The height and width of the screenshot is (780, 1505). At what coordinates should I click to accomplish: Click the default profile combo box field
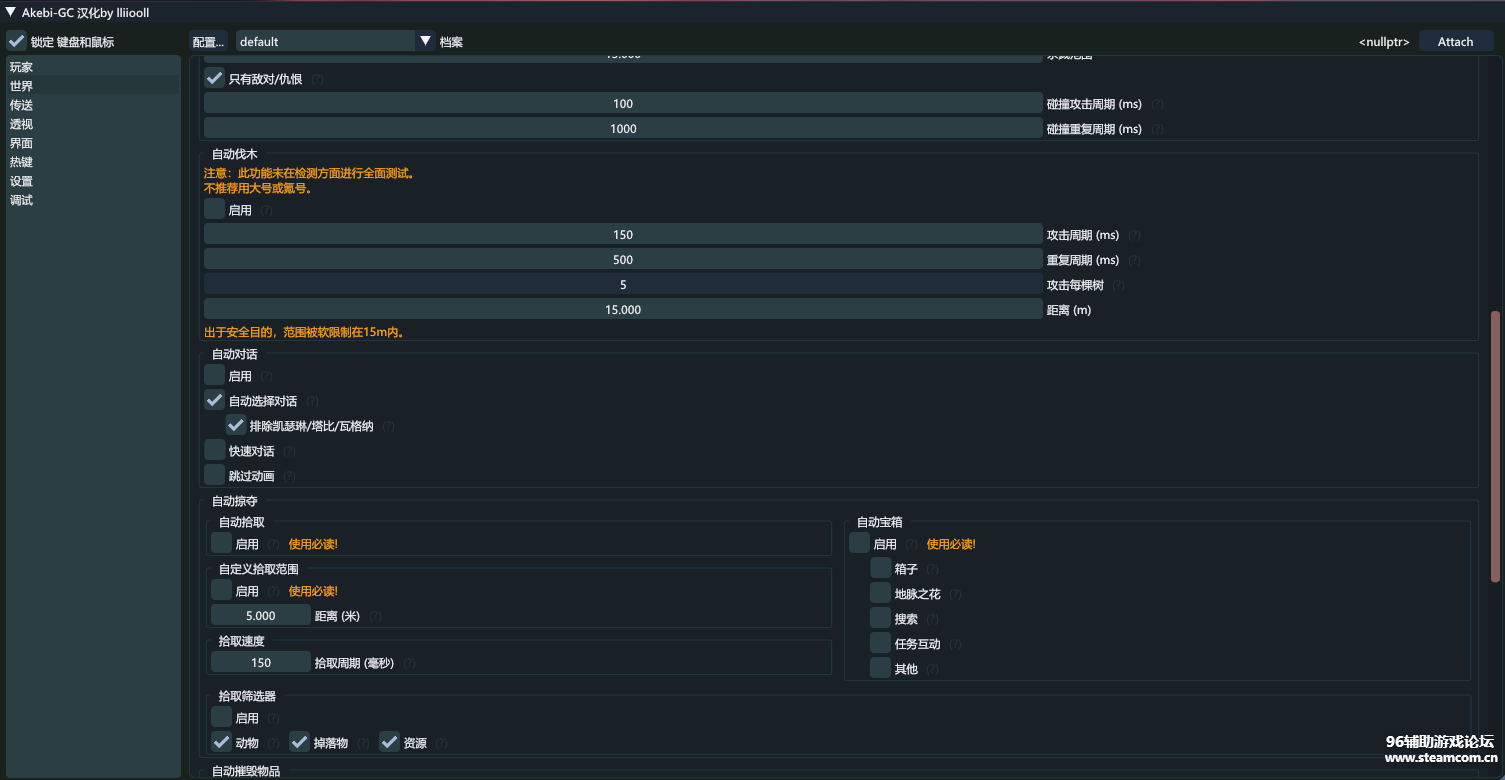(x=325, y=41)
